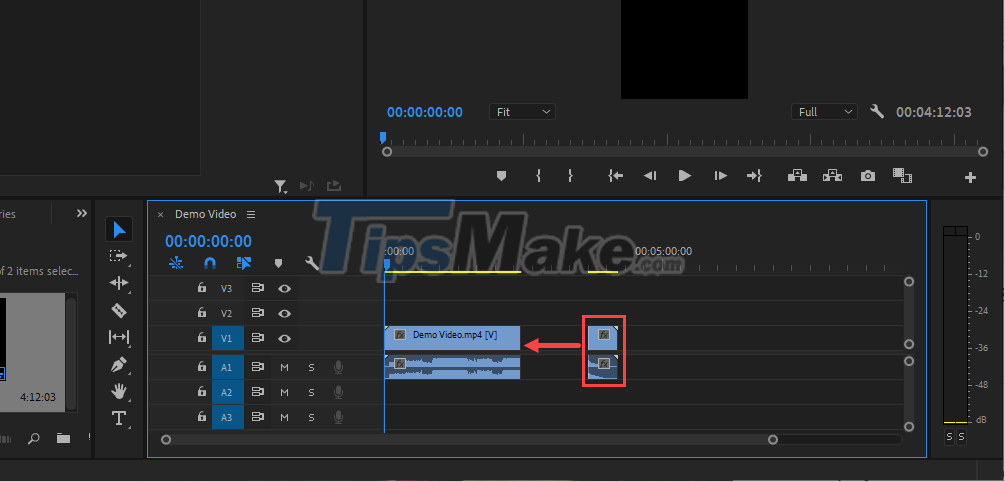The height and width of the screenshot is (482, 1005).
Task: Click the Program monitor zoom scroll bar
Action: (x=685, y=152)
